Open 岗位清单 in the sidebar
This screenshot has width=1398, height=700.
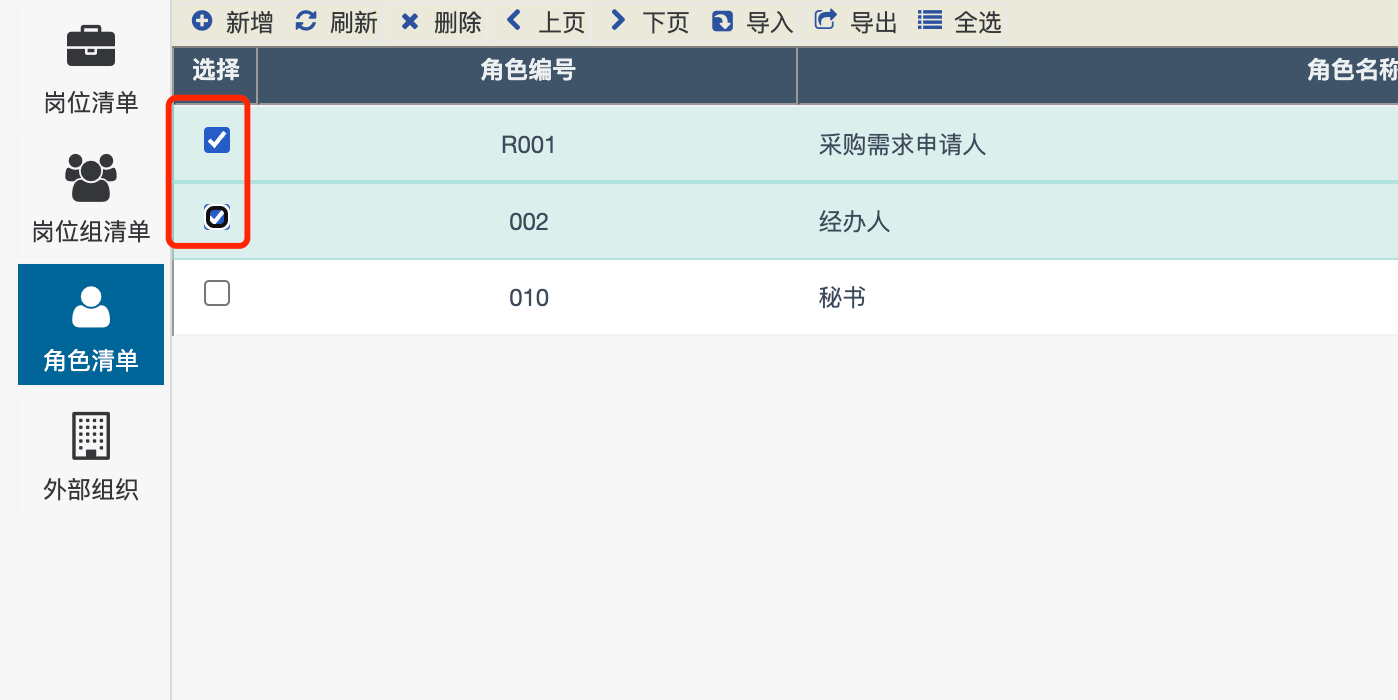(x=91, y=68)
